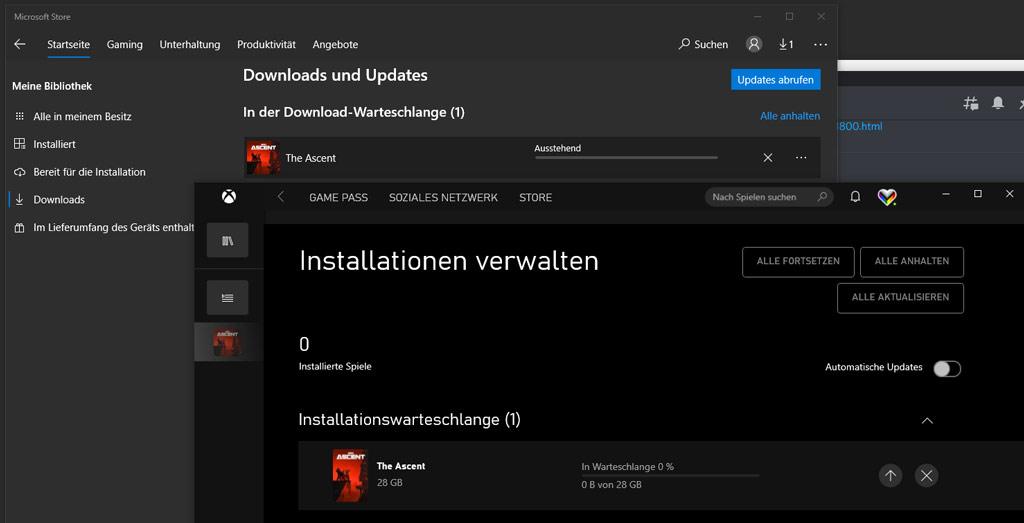Click The Ascent title in Xbox queue
The height and width of the screenshot is (523, 1024).
[x=401, y=466]
